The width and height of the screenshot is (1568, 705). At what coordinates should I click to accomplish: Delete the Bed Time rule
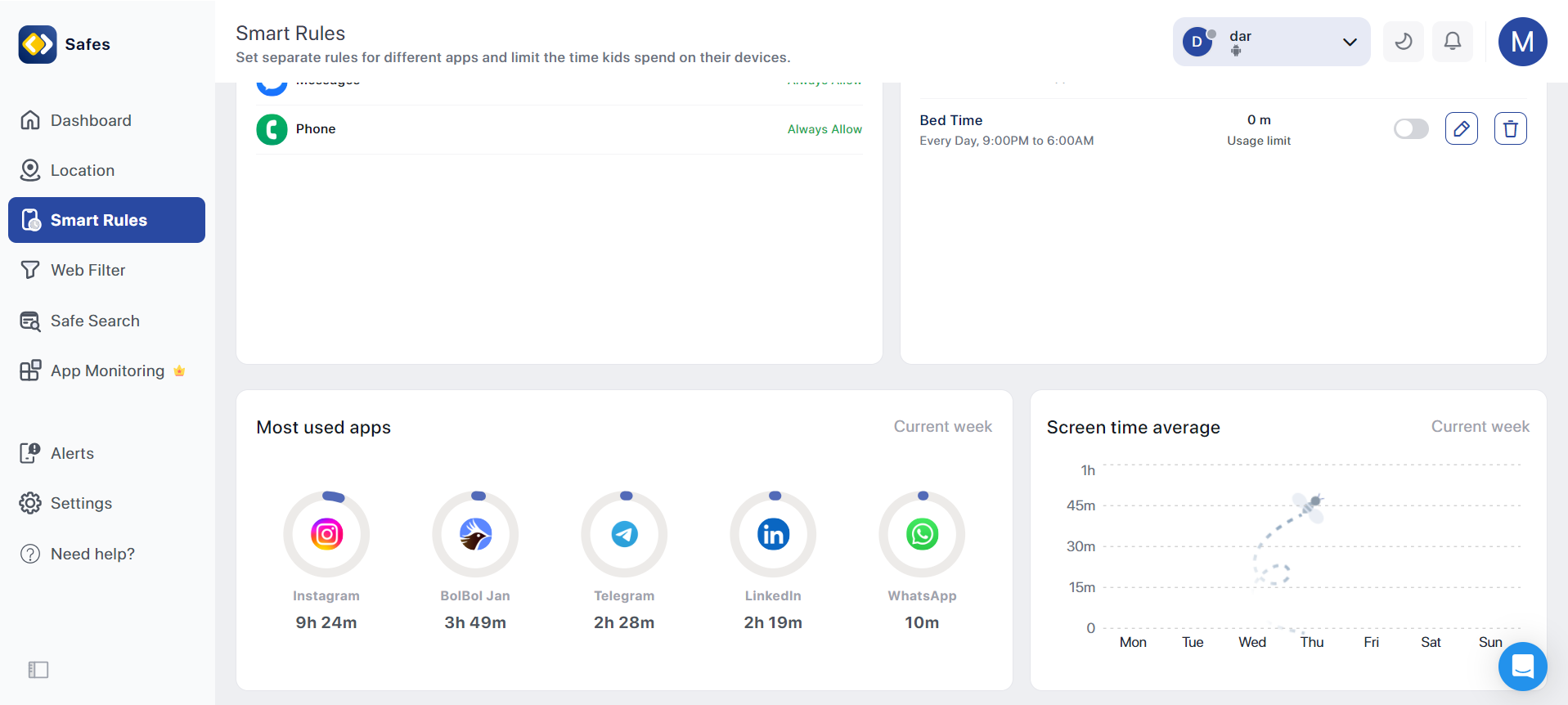click(x=1511, y=128)
